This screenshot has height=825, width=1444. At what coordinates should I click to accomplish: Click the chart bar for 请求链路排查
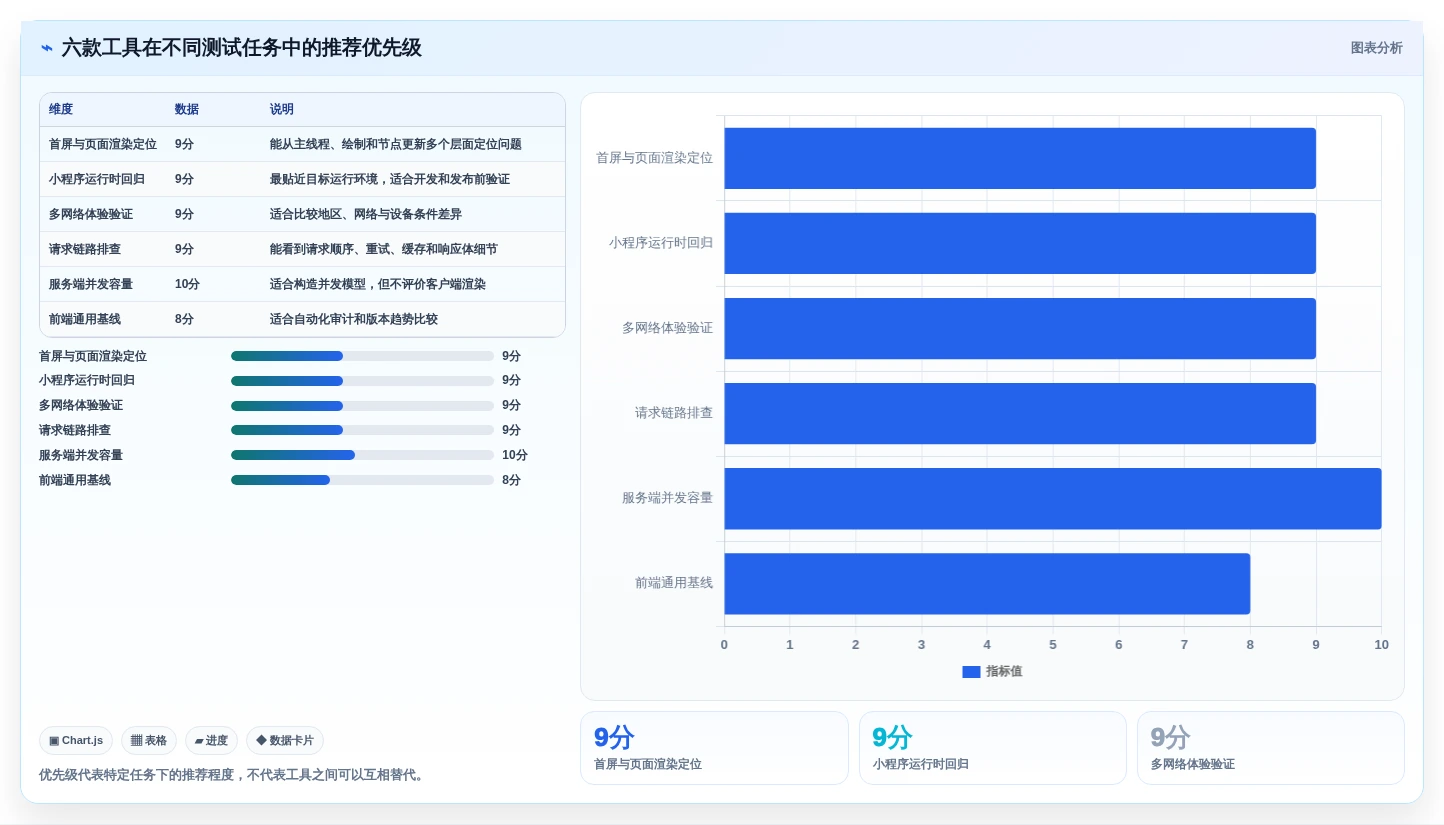[1020, 413]
